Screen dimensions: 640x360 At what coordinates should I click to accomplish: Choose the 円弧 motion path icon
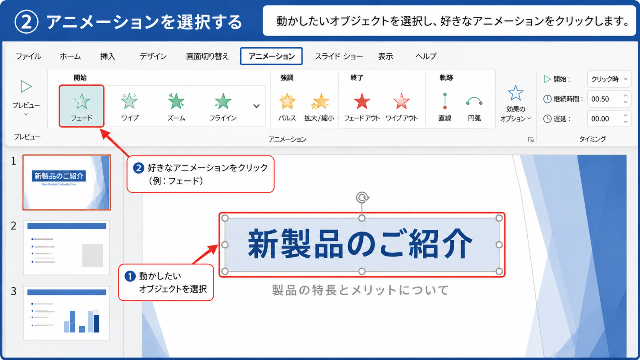point(474,101)
